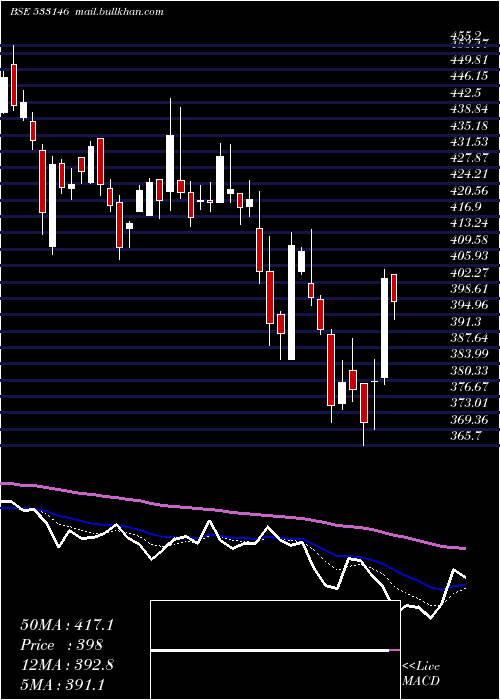Click the 365.7 price axis label

(x=466, y=436)
